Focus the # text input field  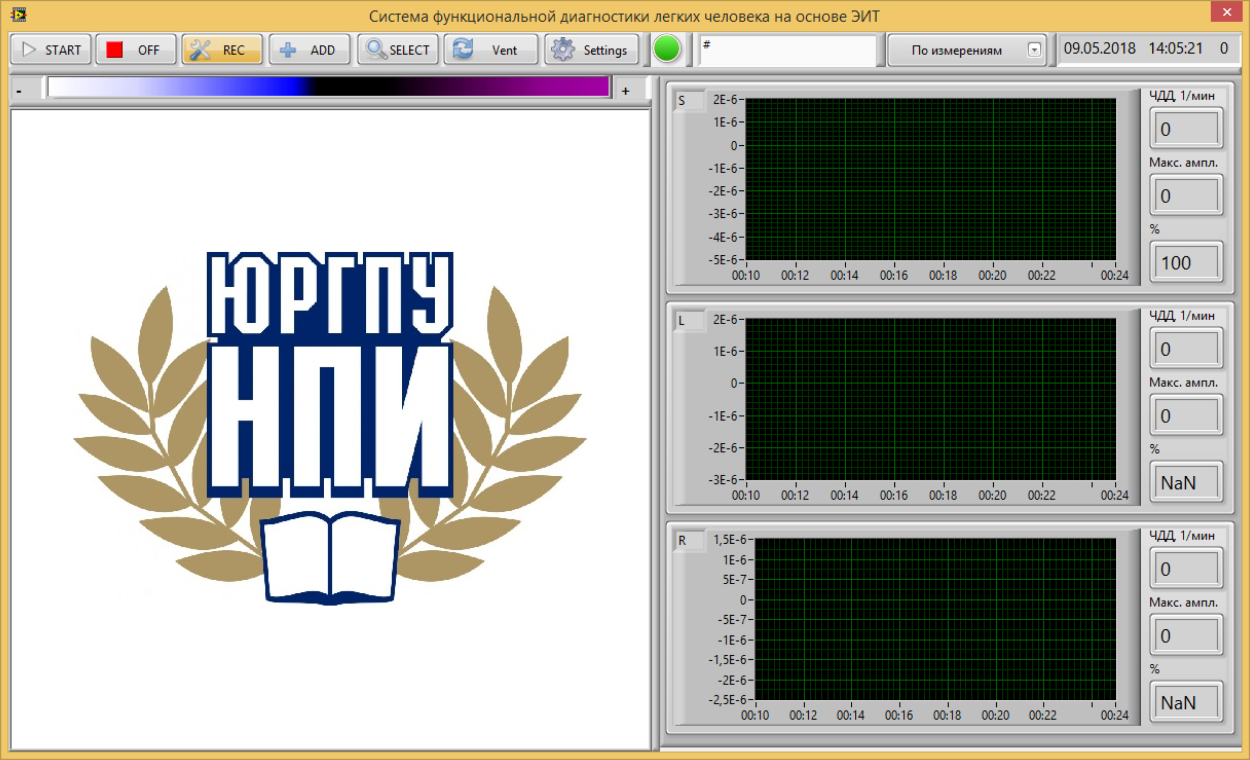[787, 50]
